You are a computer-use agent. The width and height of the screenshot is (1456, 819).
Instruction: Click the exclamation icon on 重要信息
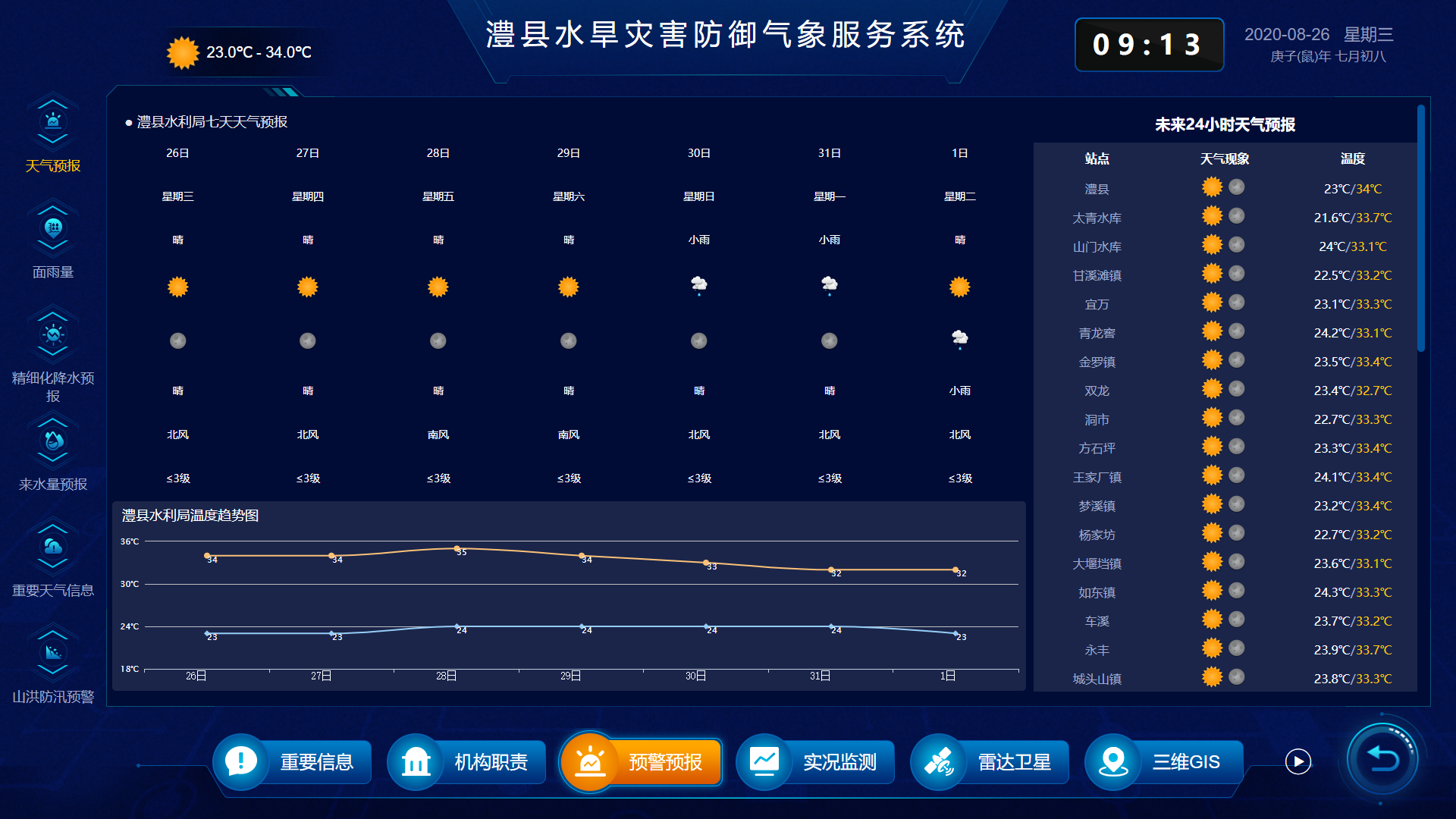241,762
